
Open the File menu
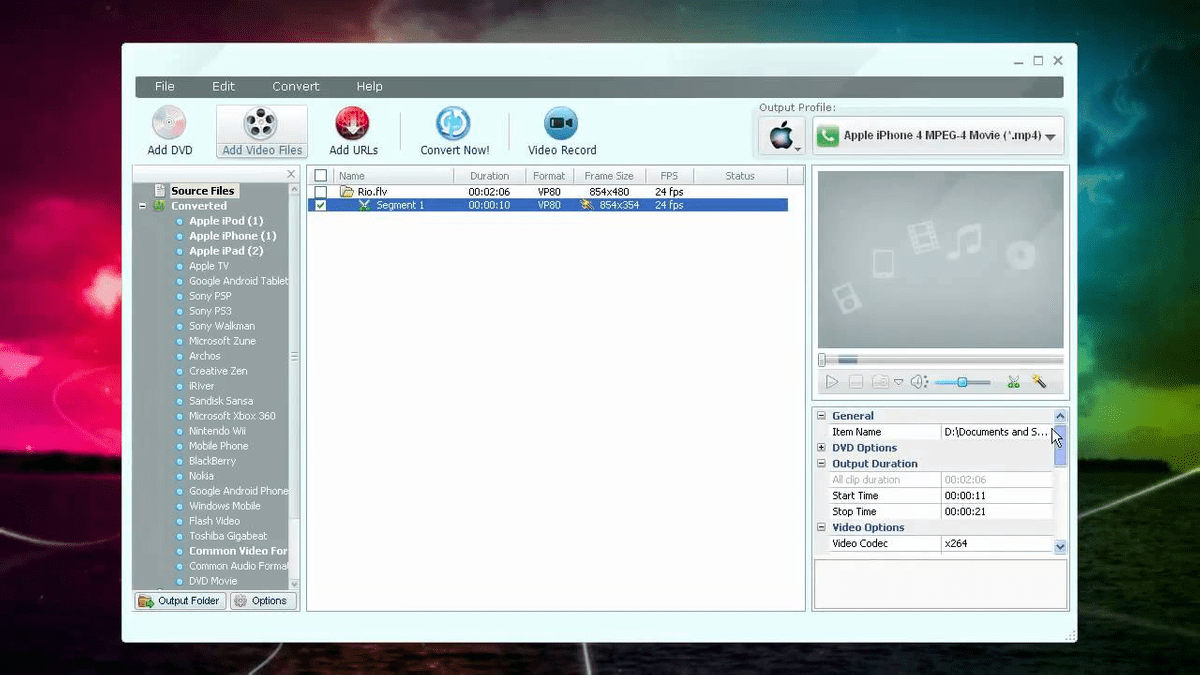coord(164,86)
